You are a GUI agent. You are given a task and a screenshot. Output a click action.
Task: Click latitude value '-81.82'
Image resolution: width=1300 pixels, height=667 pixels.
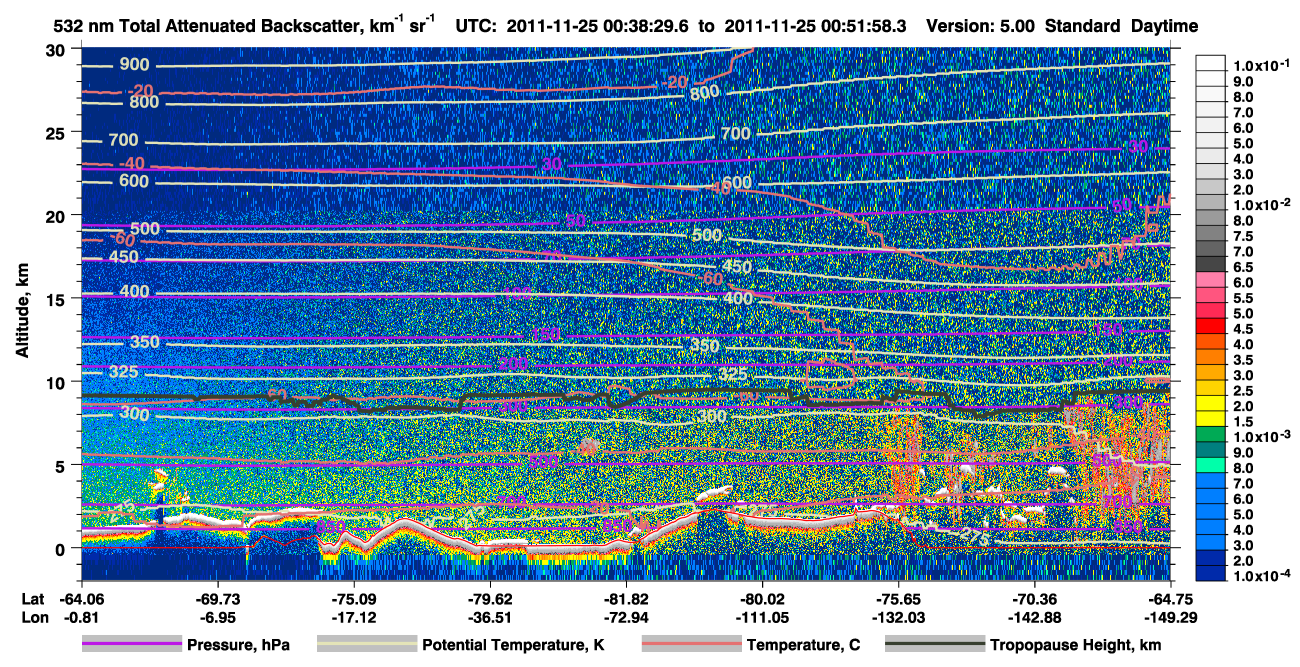click(626, 598)
